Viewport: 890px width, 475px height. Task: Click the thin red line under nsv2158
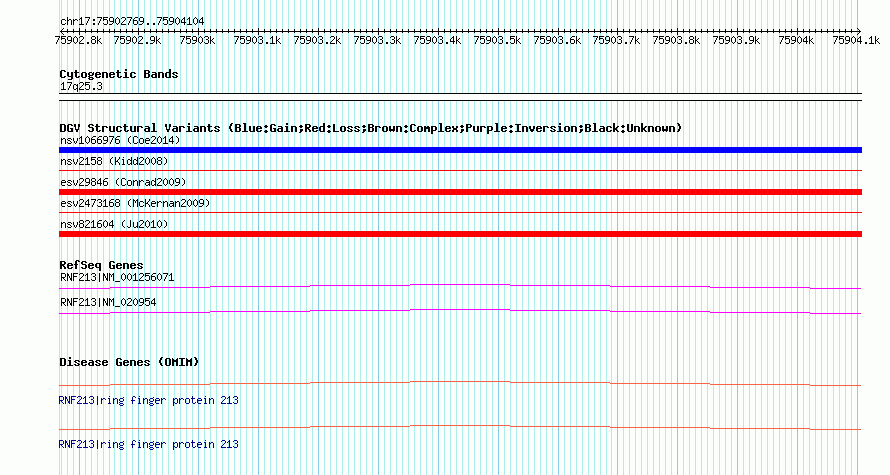pyautogui.click(x=460, y=170)
